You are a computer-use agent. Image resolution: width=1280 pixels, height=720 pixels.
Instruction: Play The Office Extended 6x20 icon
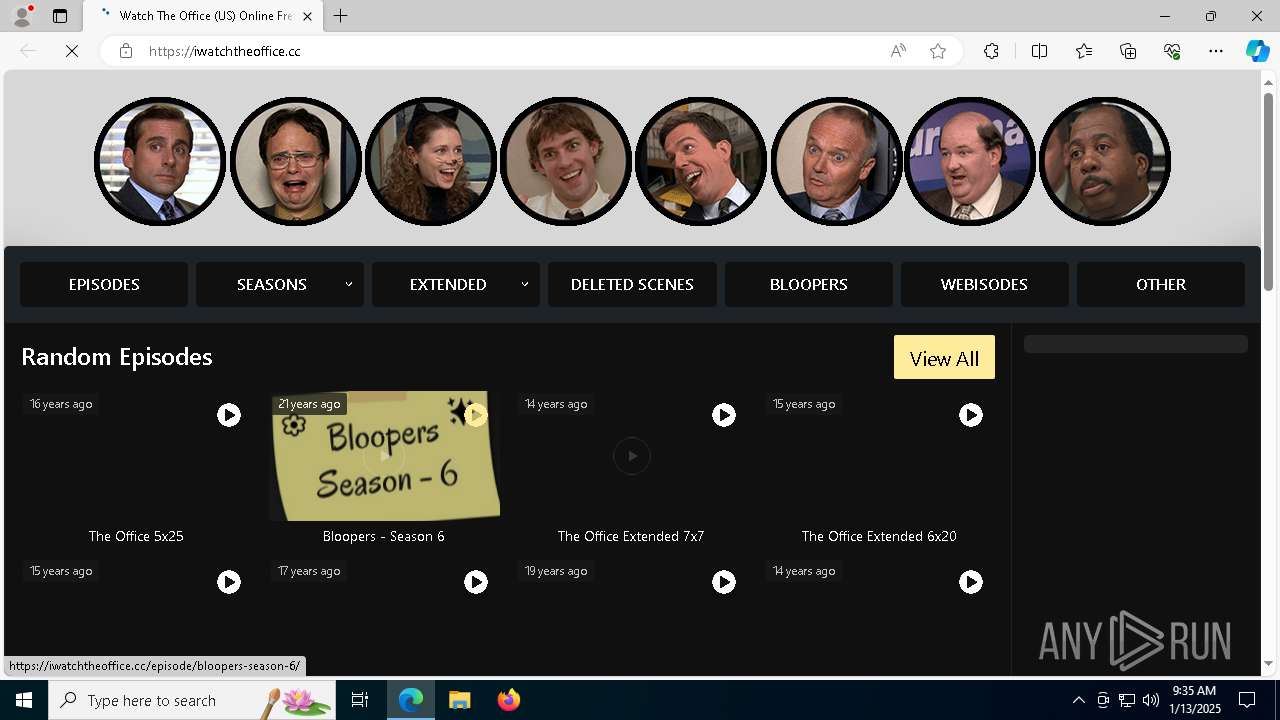click(x=971, y=415)
